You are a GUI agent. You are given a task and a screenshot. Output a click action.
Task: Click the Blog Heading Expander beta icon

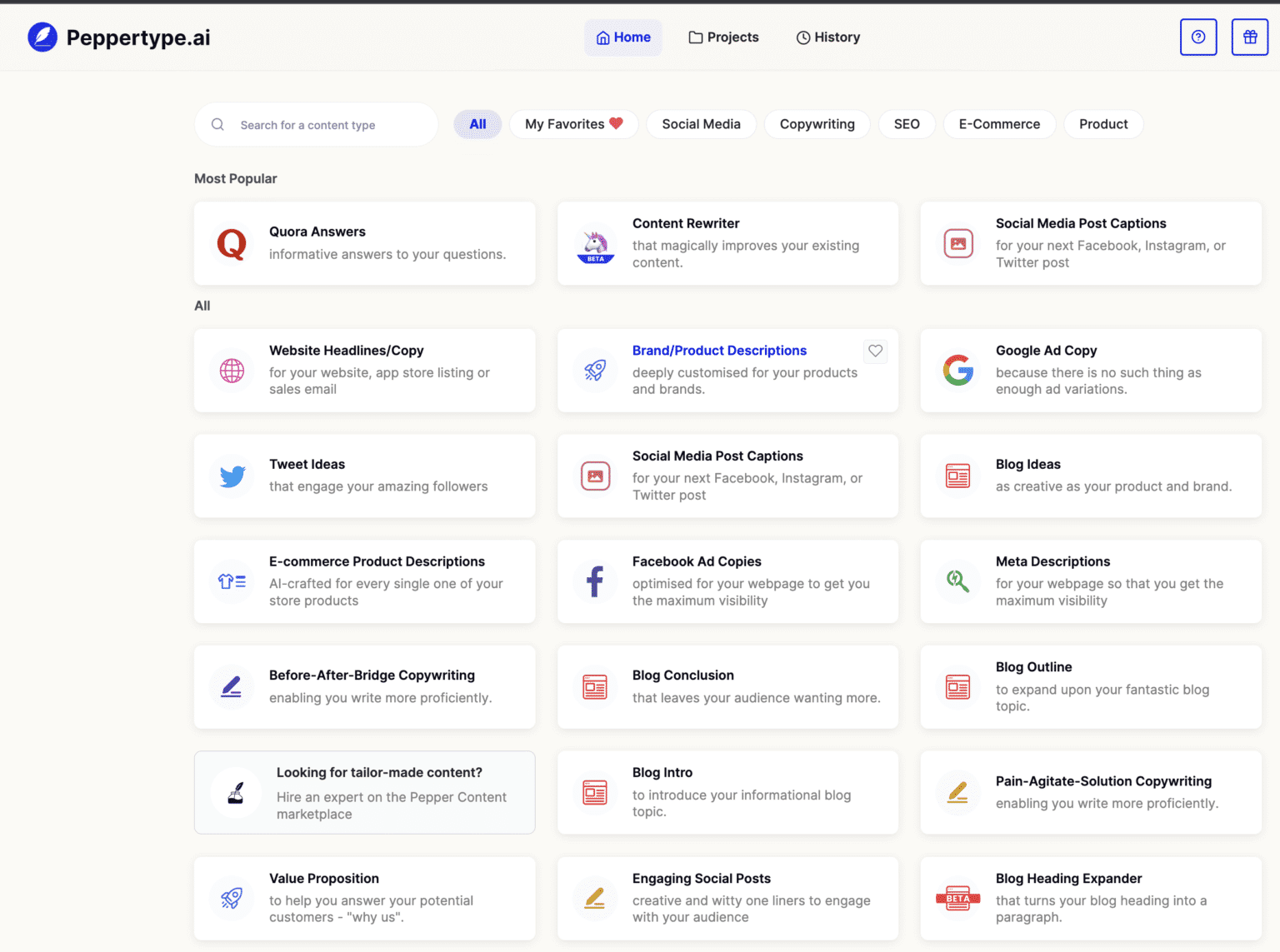click(958, 898)
